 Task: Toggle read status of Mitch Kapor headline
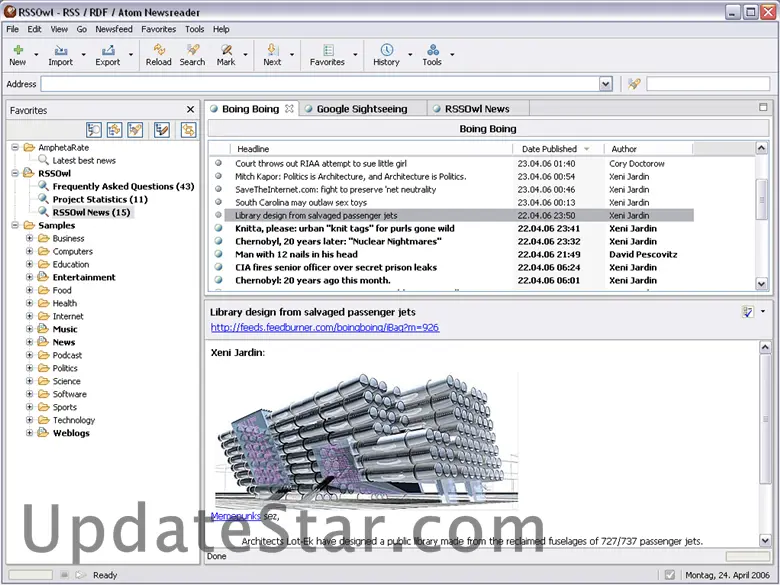click(218, 176)
